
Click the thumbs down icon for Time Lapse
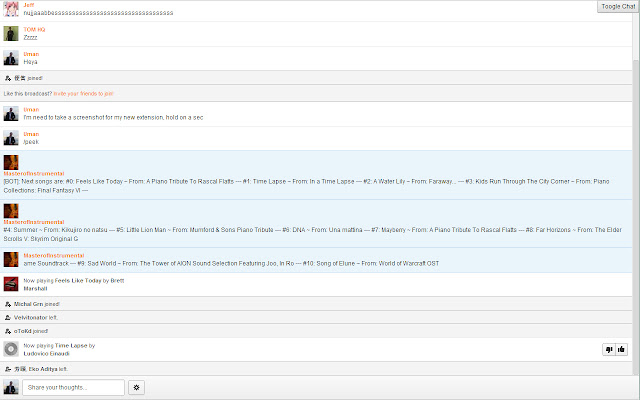point(608,349)
